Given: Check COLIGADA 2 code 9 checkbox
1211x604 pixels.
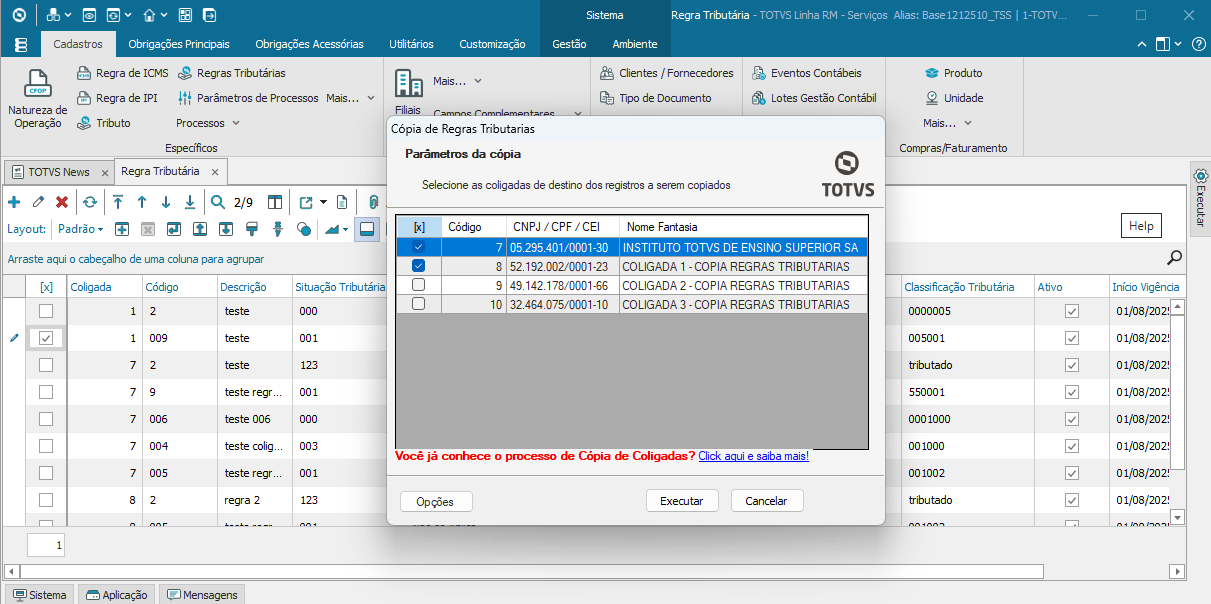Looking at the screenshot, I should coord(418,285).
